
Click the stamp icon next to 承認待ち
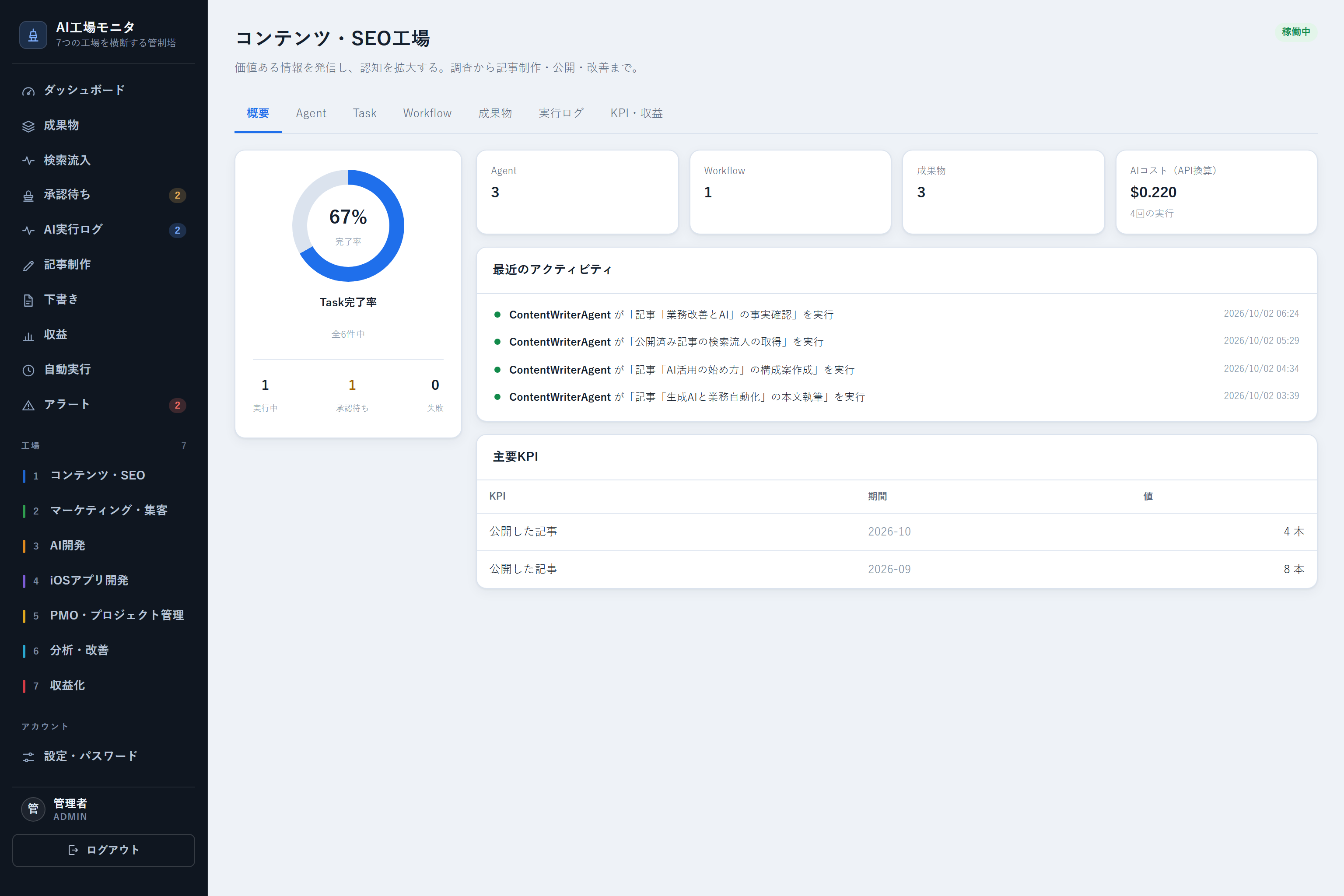[x=28, y=196]
